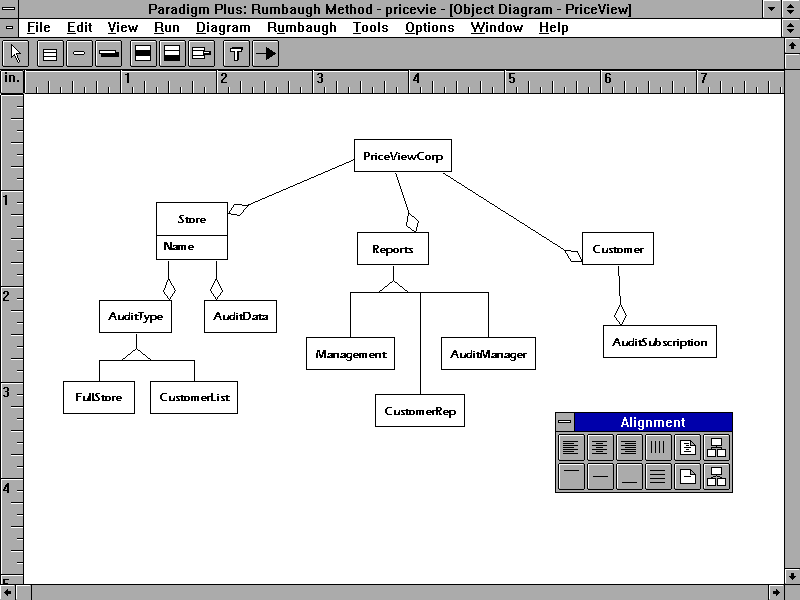Open the Alignment palette control menu
The height and width of the screenshot is (600, 800).
click(565, 423)
